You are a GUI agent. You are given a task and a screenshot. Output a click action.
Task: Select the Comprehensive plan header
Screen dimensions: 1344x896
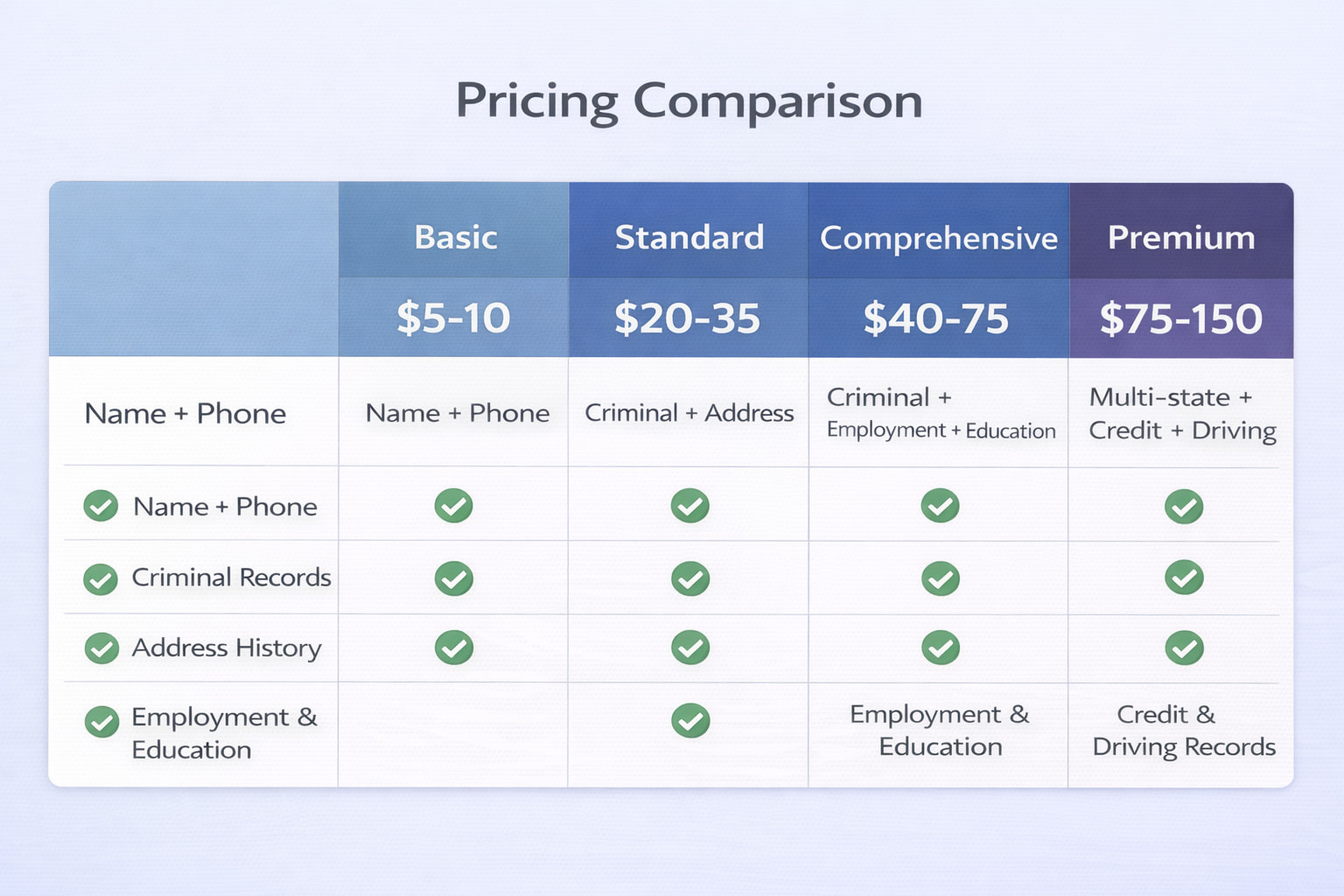938,238
